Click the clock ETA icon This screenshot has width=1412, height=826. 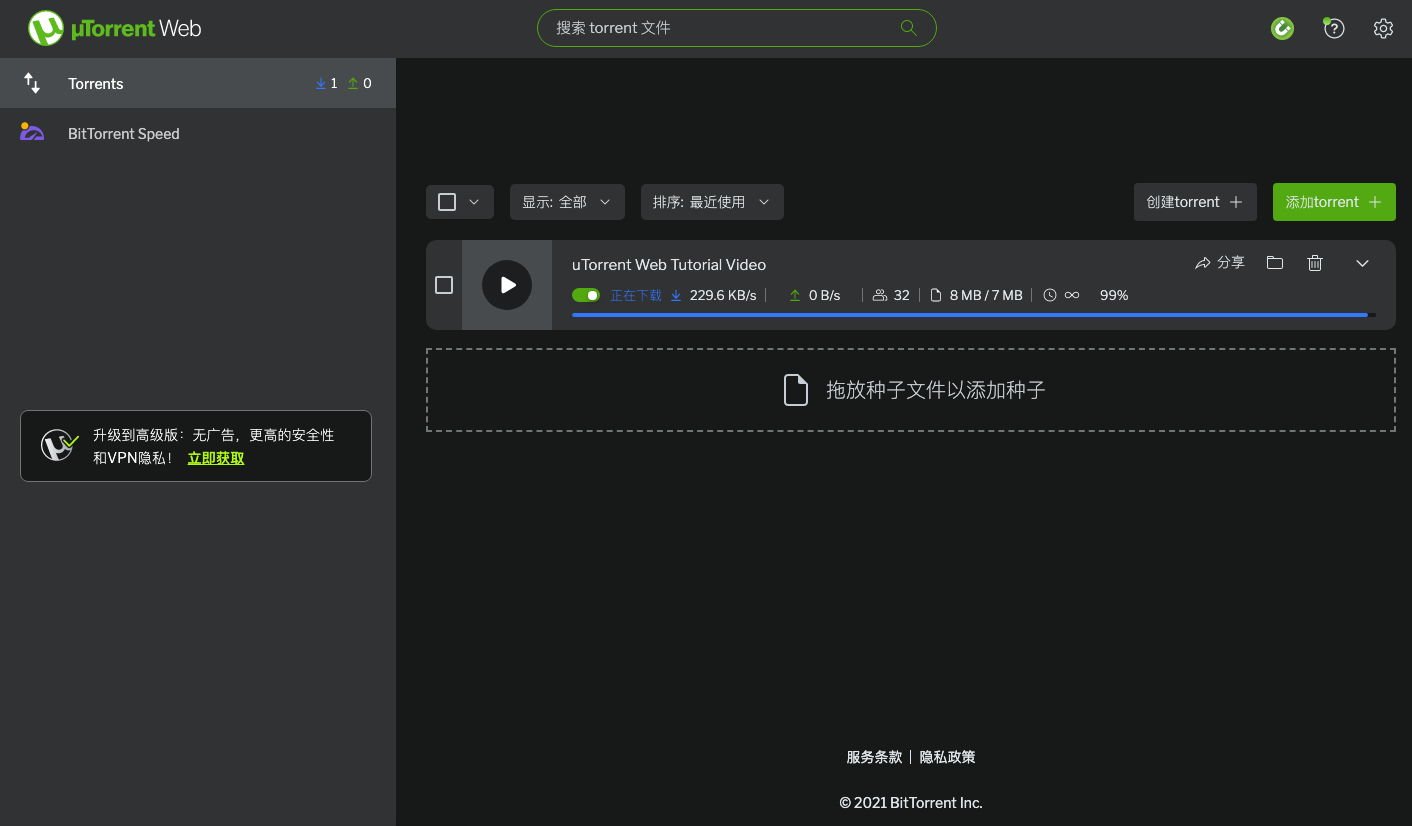point(1050,295)
